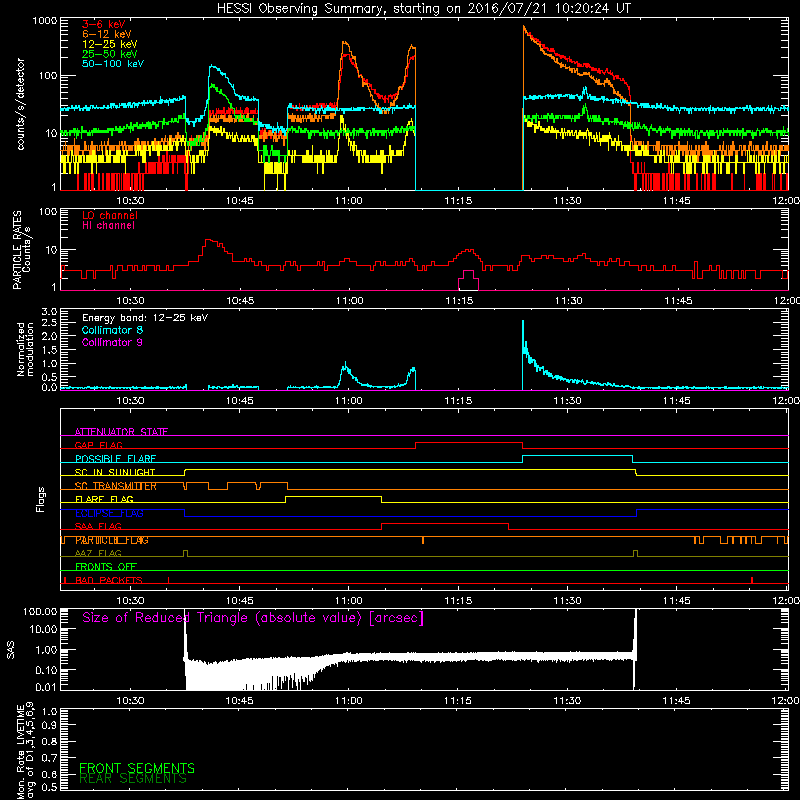Select the yellow 12-25 keV legend label
The width and height of the screenshot is (800, 800).
coord(110,44)
